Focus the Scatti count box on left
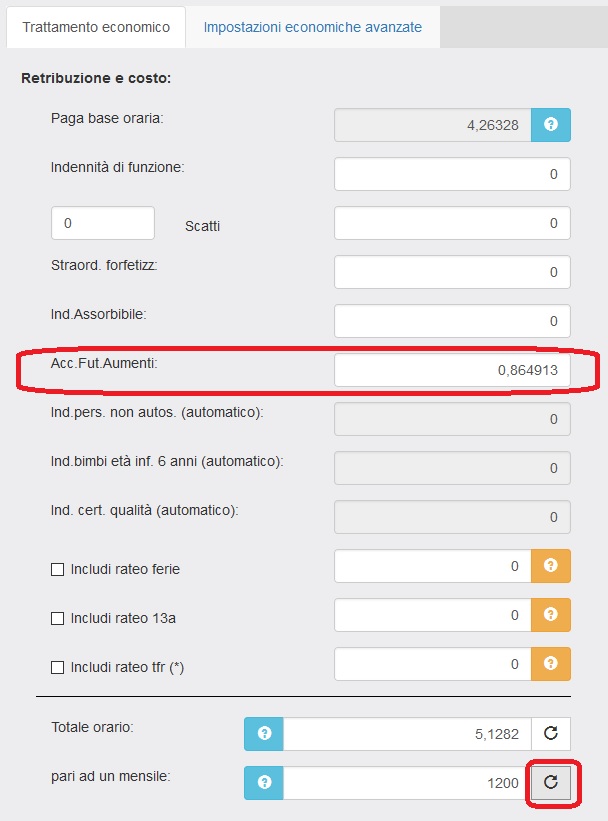 (x=102, y=223)
